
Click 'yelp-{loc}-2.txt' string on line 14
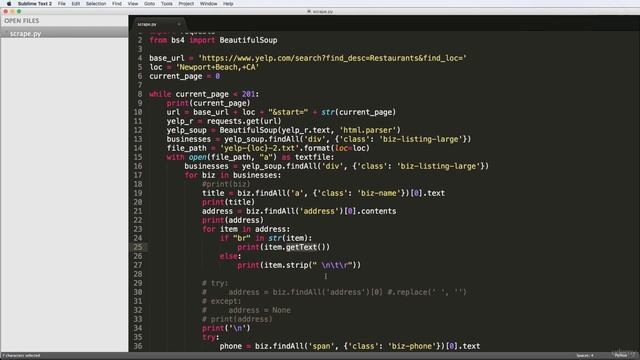pos(260,148)
